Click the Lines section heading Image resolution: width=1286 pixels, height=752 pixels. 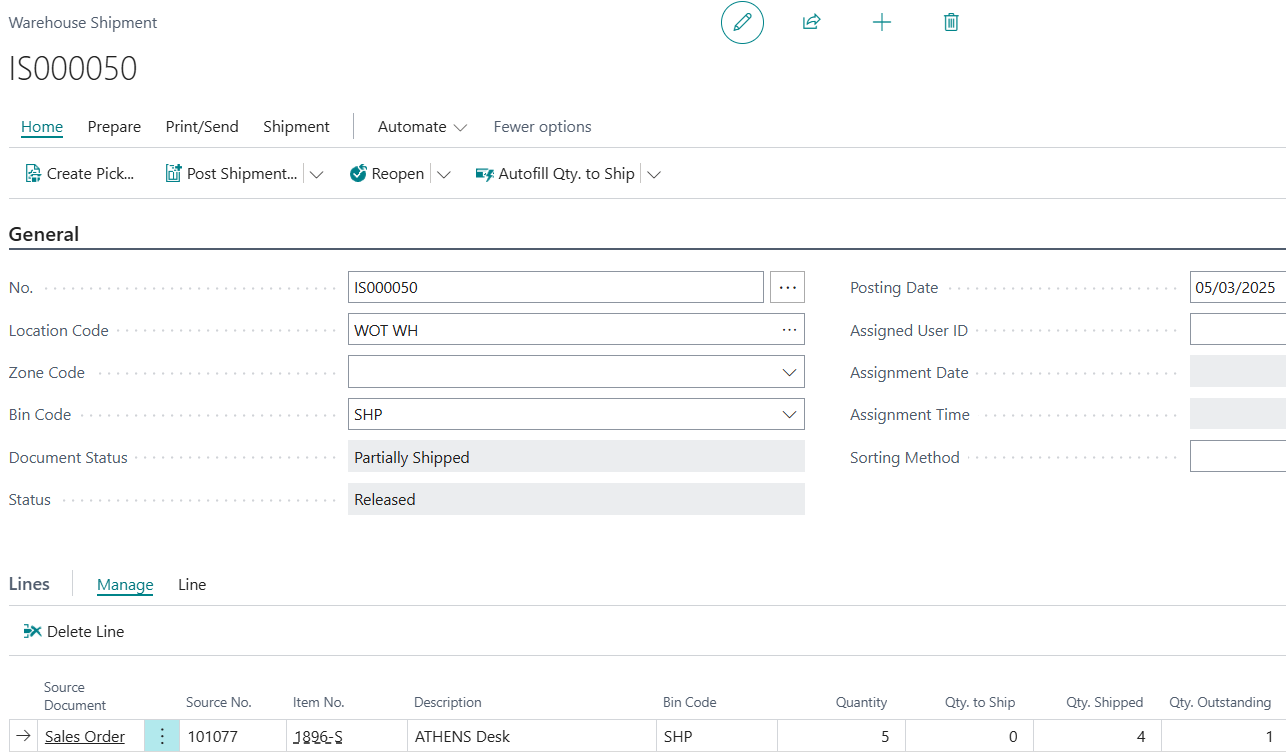(29, 584)
